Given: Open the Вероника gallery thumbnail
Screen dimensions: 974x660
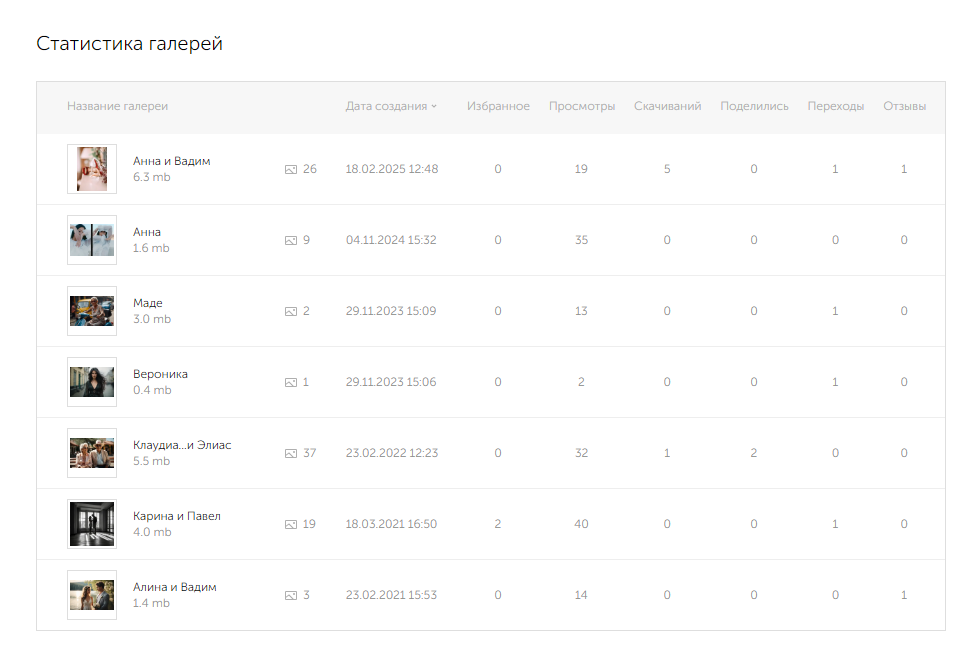Looking at the screenshot, I should 92,382.
